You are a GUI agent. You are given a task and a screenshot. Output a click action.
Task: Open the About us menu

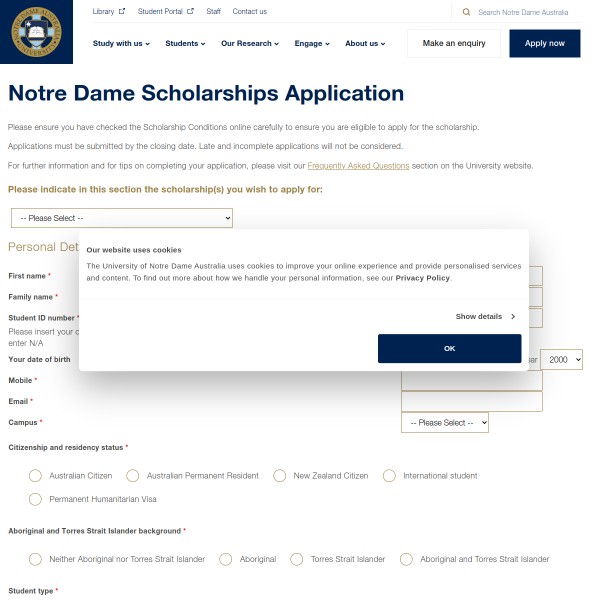point(365,44)
